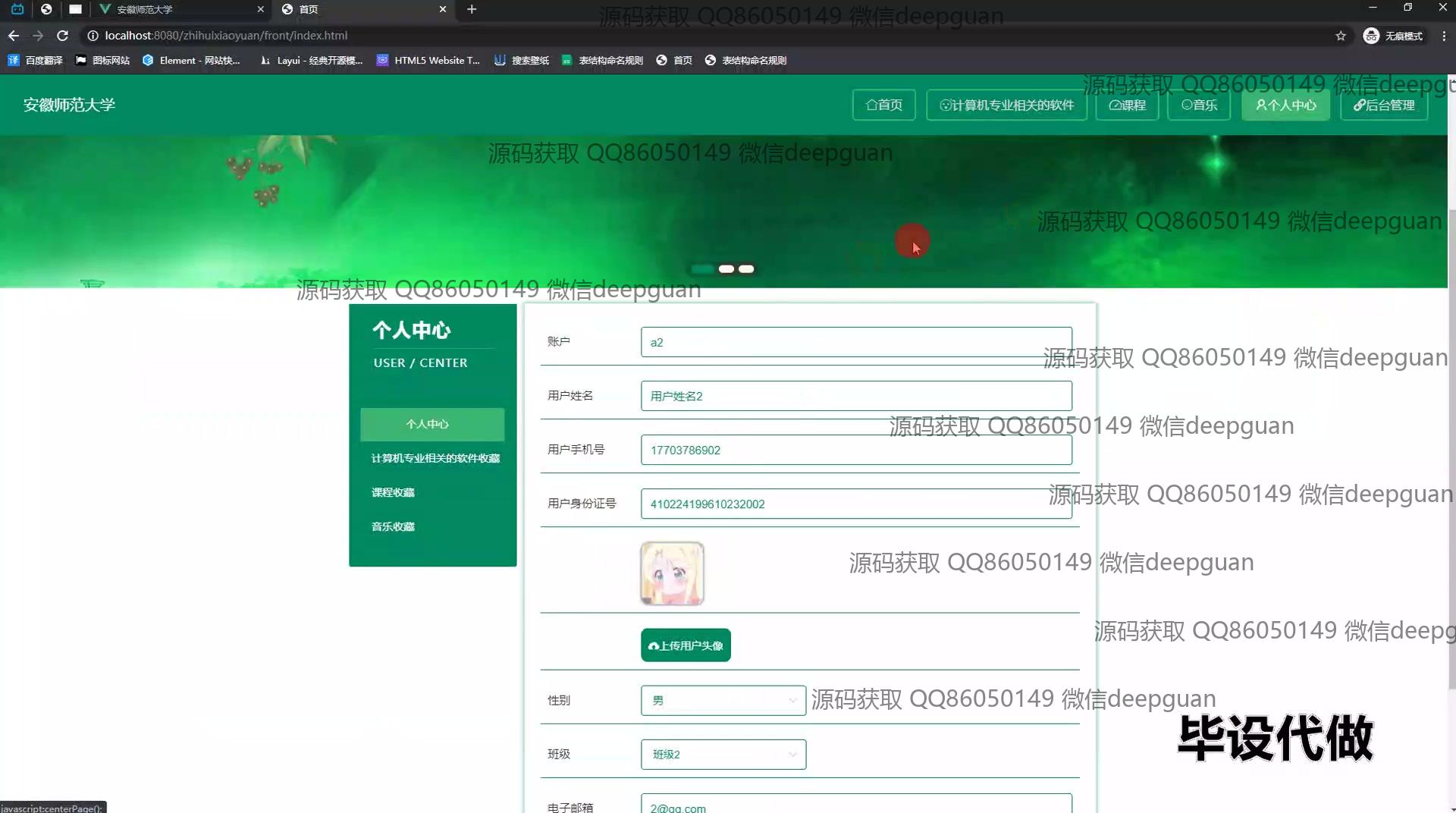Click the 上传用户头像 upload button

coord(686,645)
